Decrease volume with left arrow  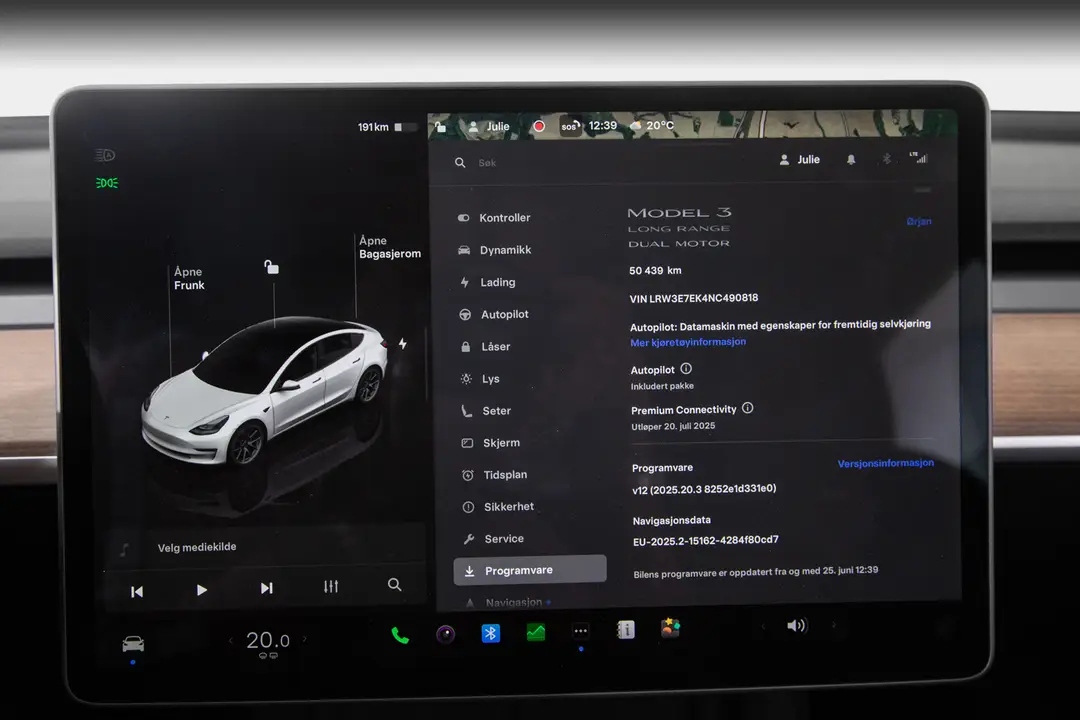point(763,627)
